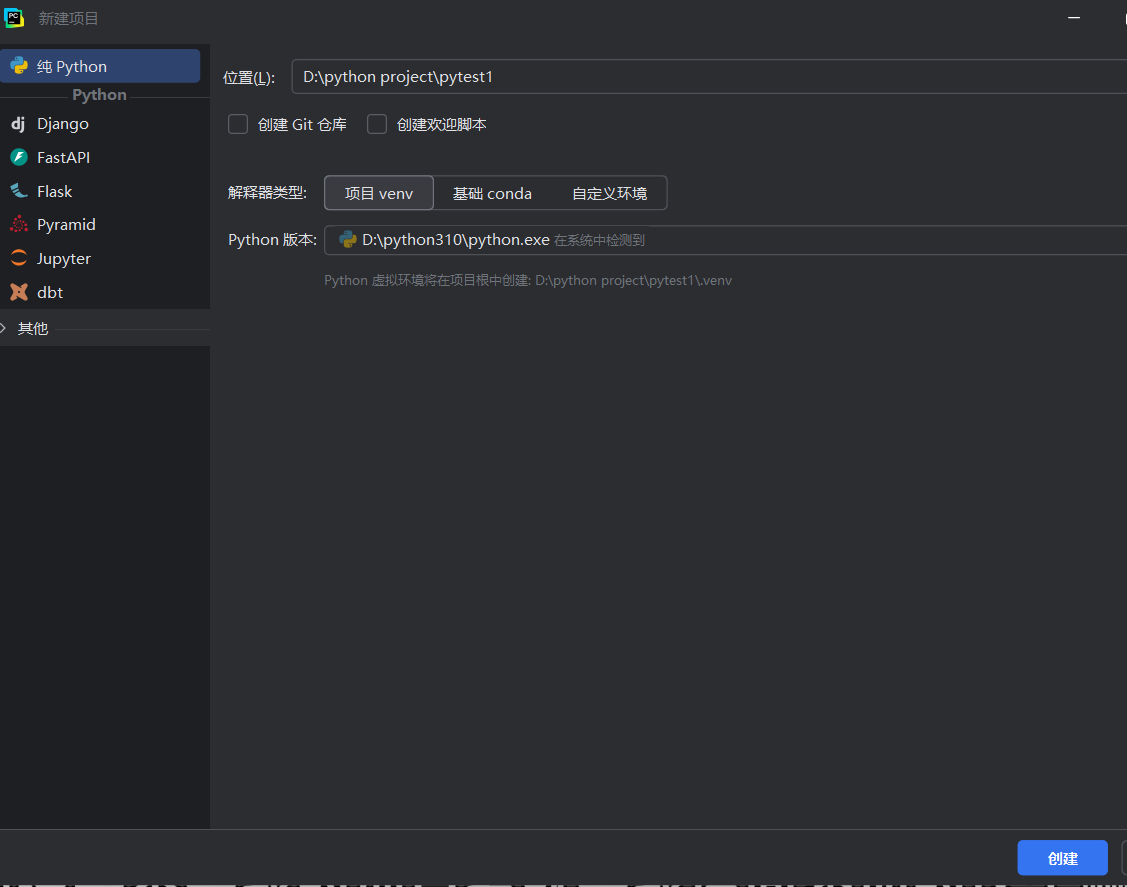1127x887 pixels.
Task: Switch to the 自定义环境 interpreter type
Action: [610, 193]
